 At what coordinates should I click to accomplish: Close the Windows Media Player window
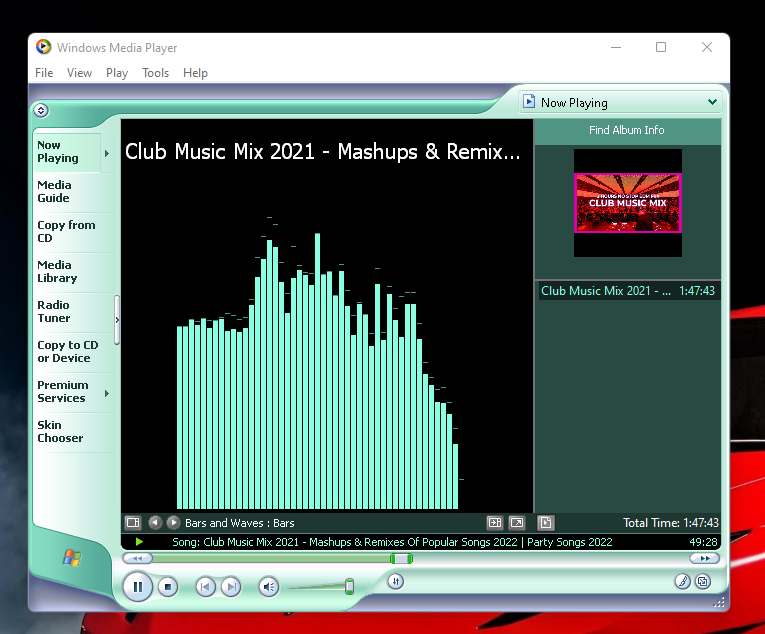coord(707,47)
